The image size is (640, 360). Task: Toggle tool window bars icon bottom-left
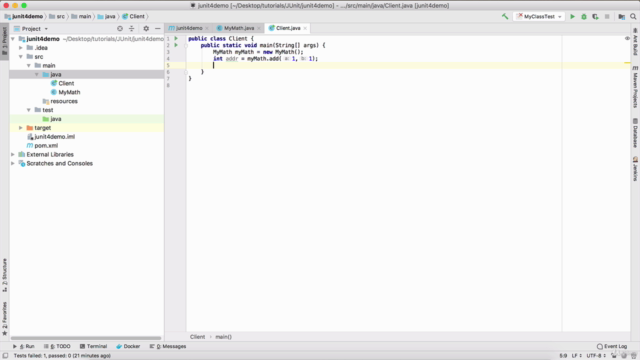coord(5,356)
